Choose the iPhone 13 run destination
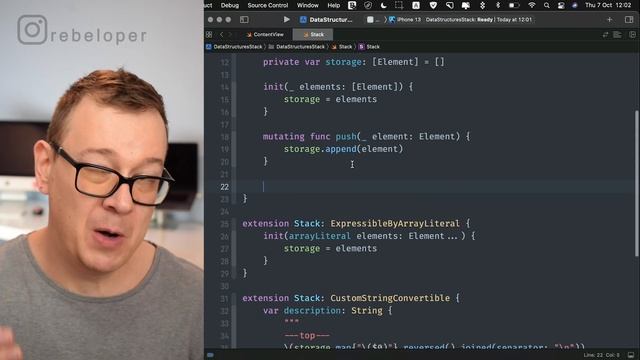 [x=405, y=20]
